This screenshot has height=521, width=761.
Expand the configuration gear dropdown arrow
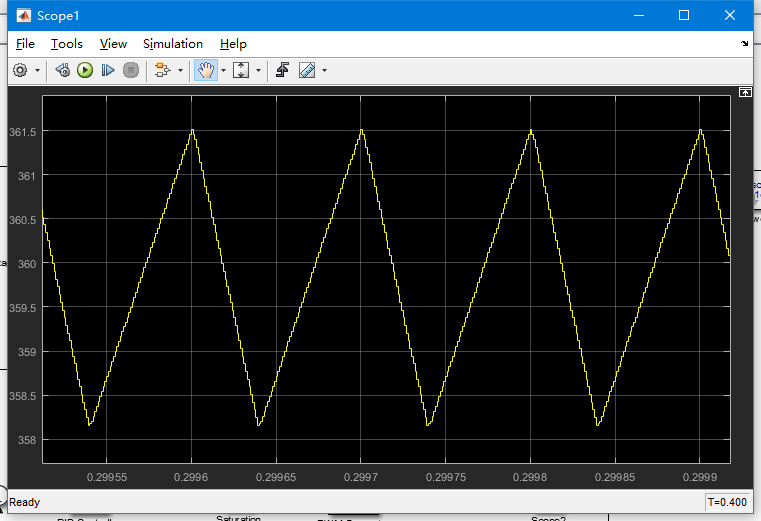click(x=38, y=71)
